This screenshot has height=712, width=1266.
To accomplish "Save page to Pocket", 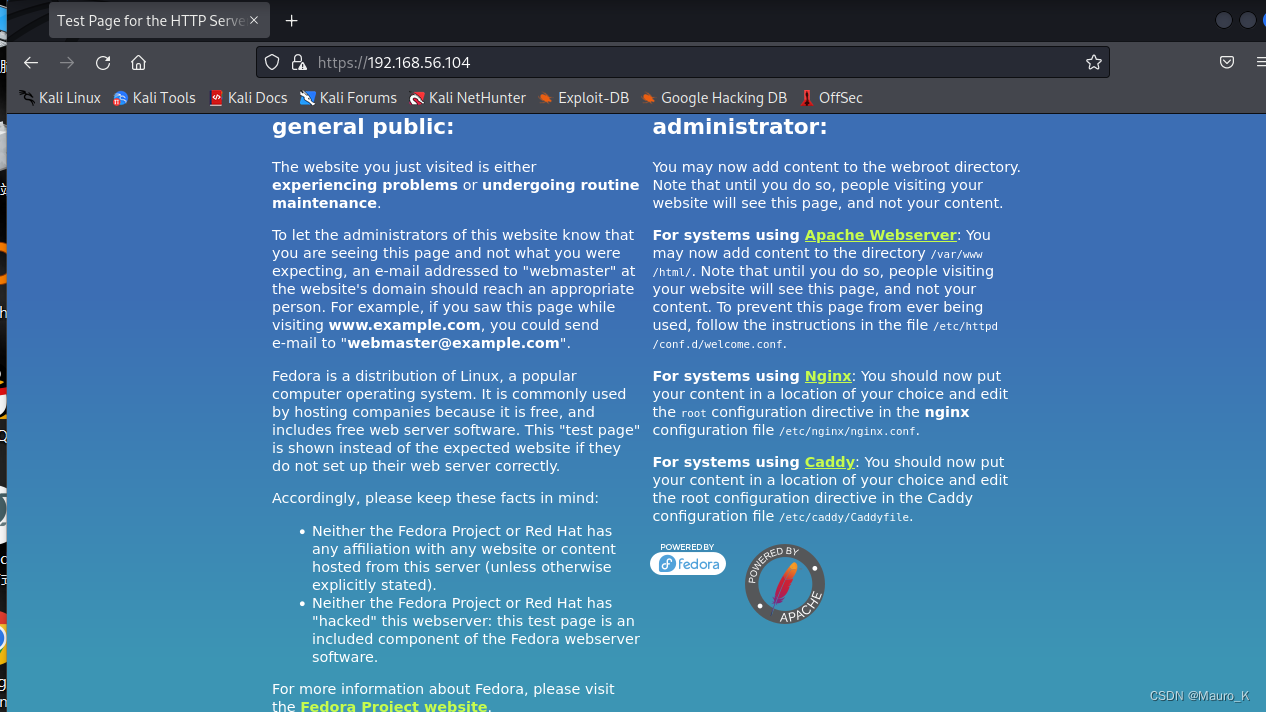I will click(1227, 62).
